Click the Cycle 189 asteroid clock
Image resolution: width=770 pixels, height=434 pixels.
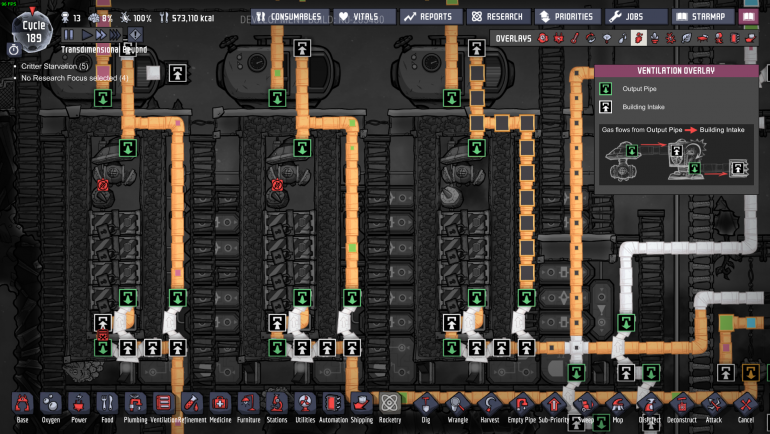click(x=33, y=30)
